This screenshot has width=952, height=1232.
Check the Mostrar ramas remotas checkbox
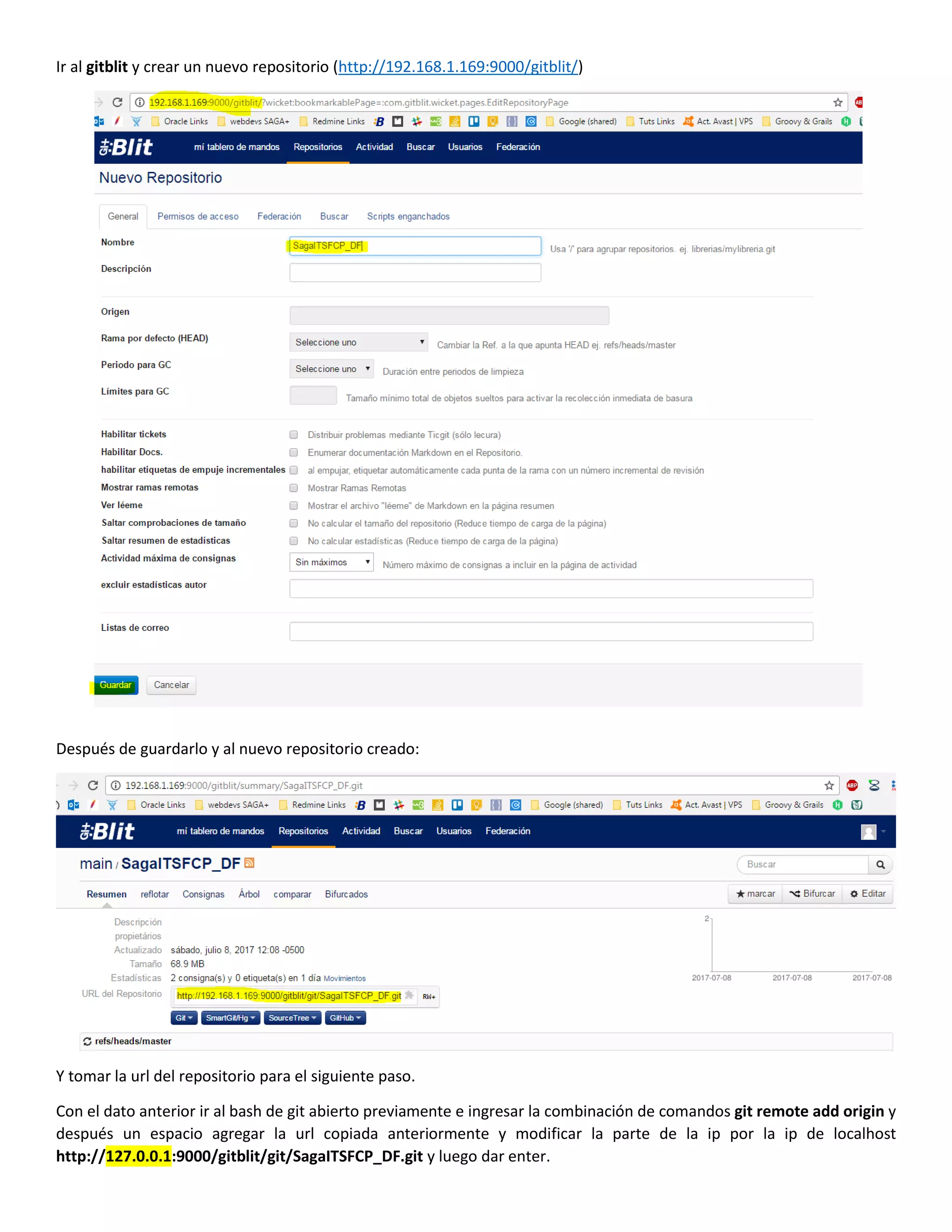click(294, 487)
